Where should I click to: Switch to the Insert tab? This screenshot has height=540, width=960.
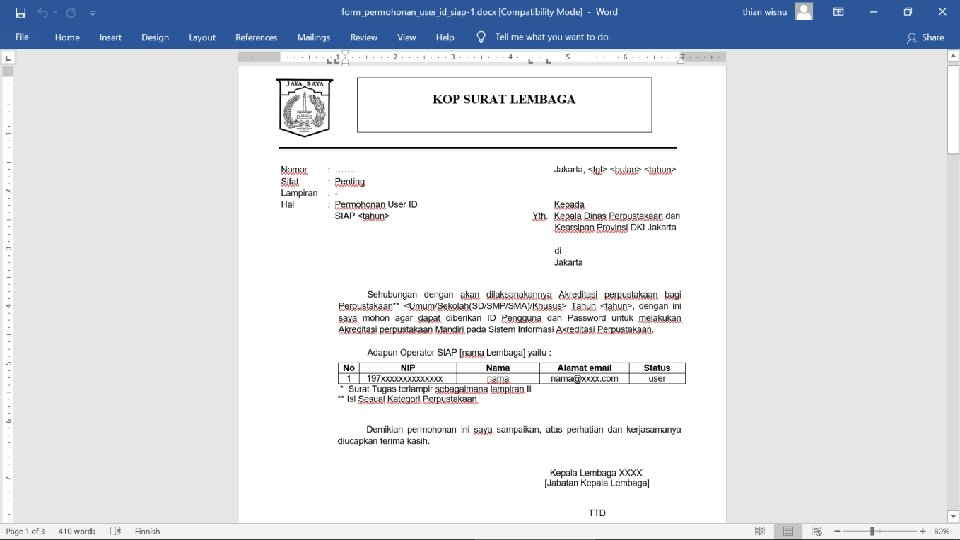(x=110, y=37)
